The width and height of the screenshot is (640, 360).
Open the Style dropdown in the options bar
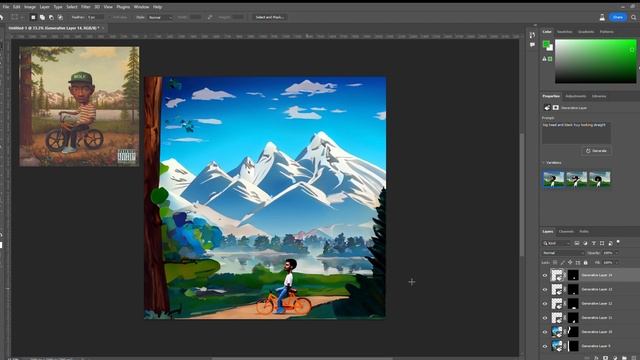[x=160, y=18]
